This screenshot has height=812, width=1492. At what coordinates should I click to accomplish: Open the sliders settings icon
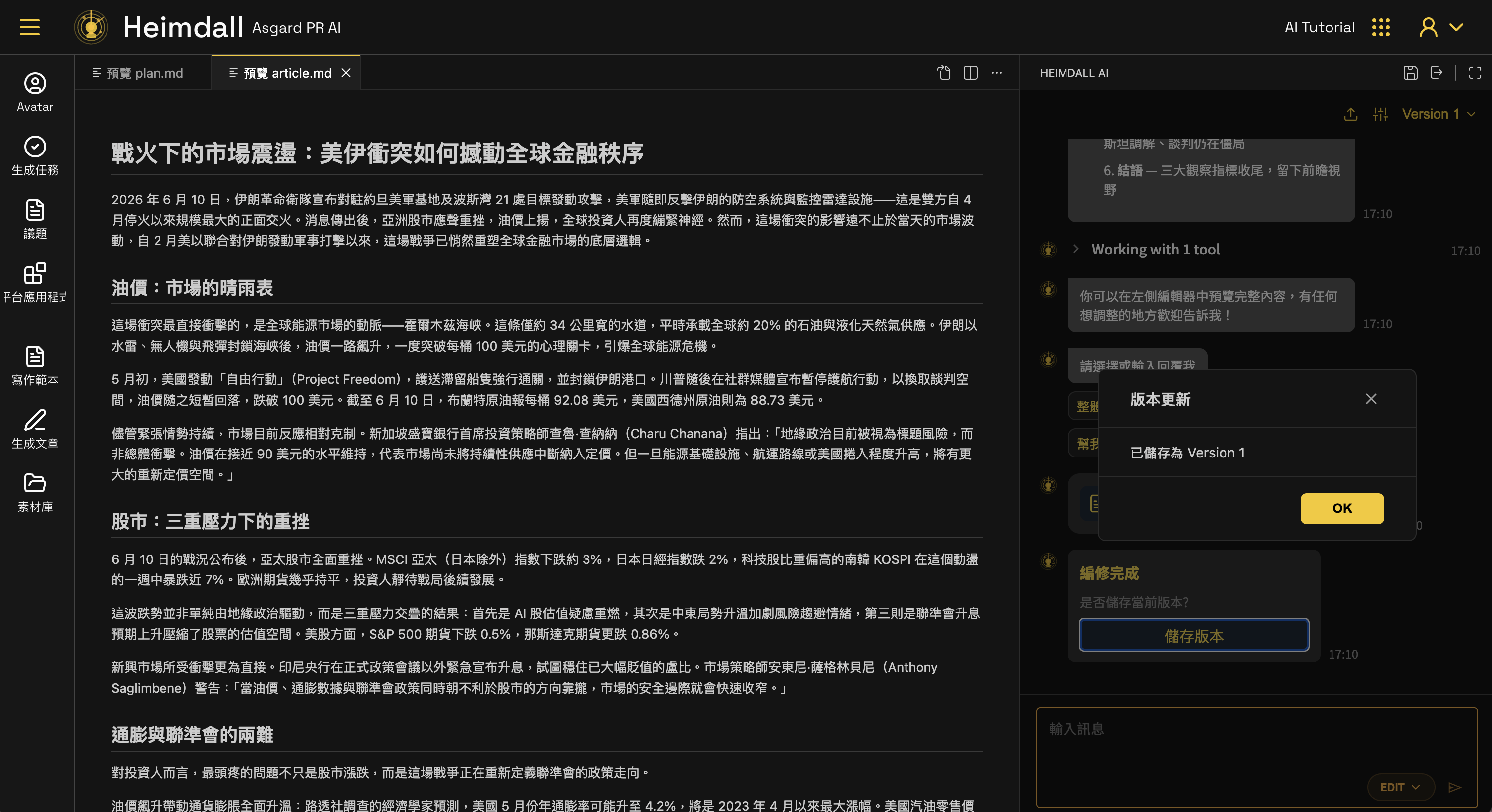coord(1380,114)
